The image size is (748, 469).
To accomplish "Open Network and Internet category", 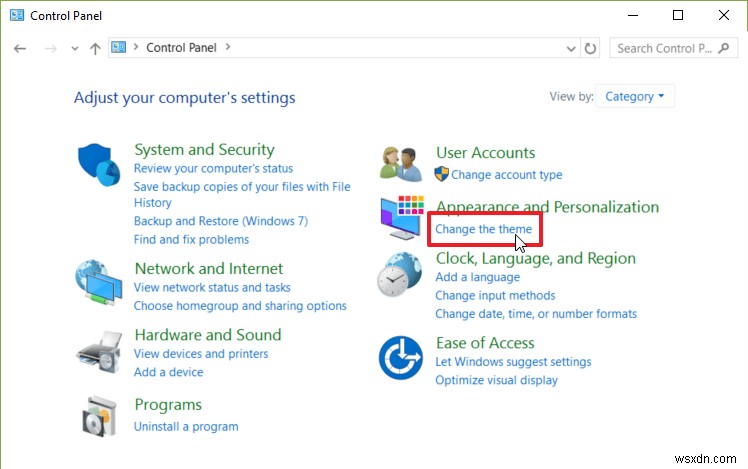I will [209, 269].
